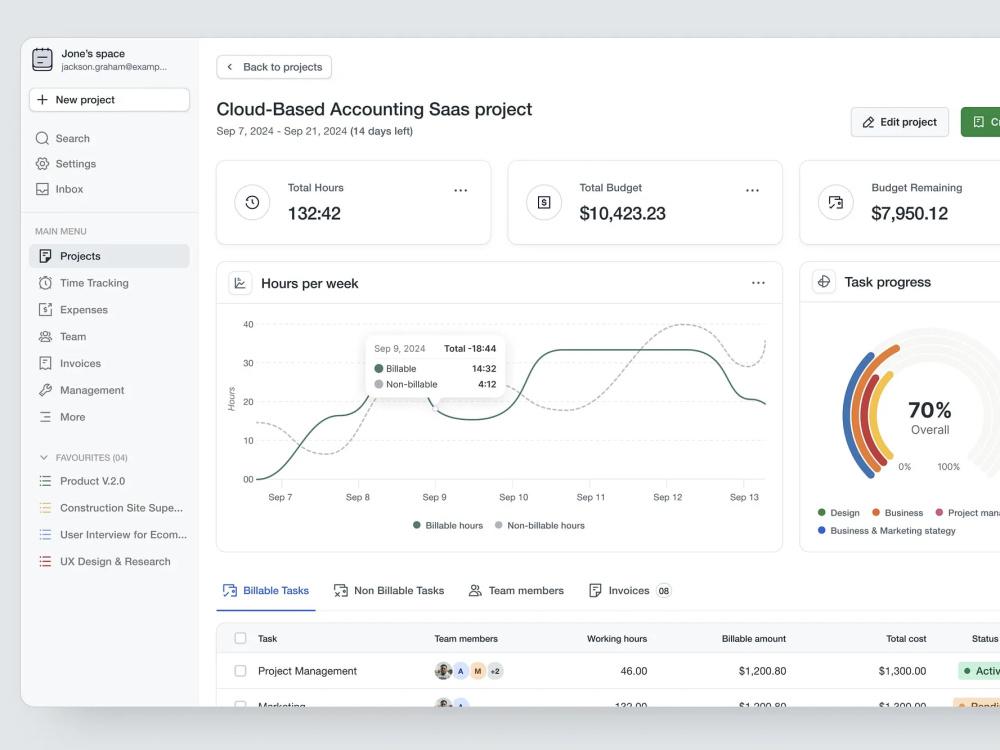Switch to Non Billable Tasks tab

(x=389, y=591)
